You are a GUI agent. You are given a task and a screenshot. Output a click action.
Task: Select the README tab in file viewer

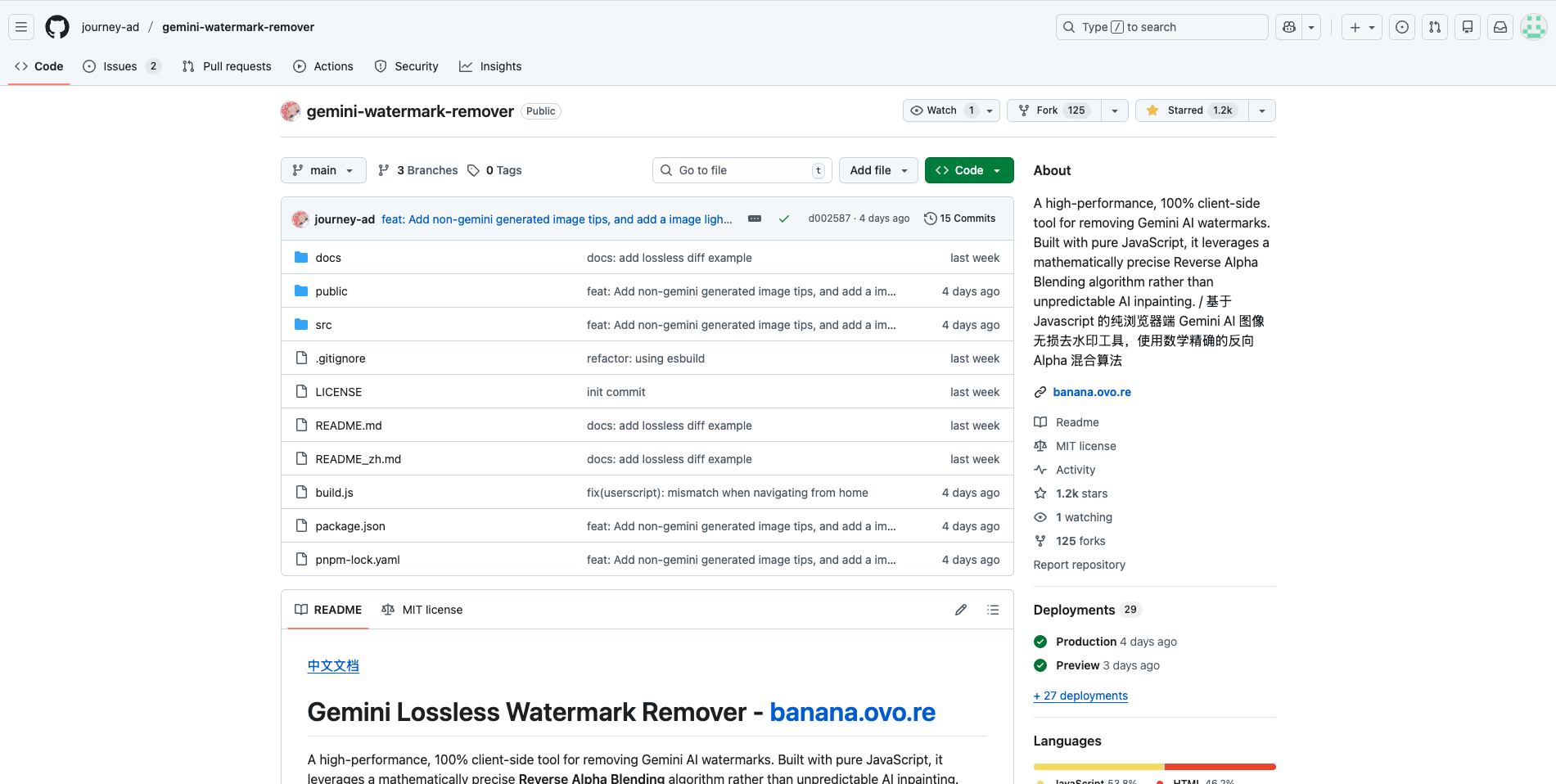[x=328, y=610]
